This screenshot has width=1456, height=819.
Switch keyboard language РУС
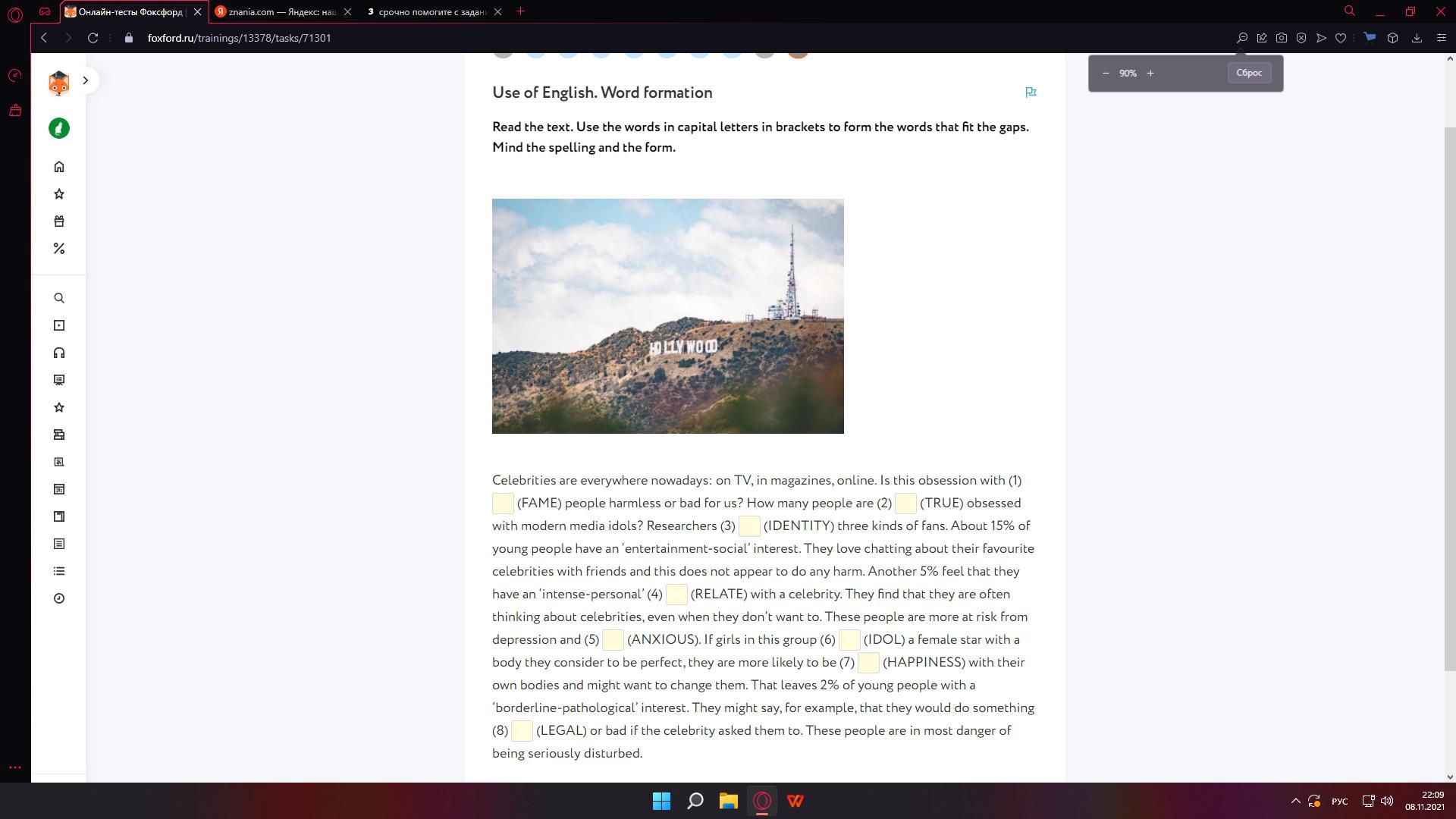pos(1339,802)
